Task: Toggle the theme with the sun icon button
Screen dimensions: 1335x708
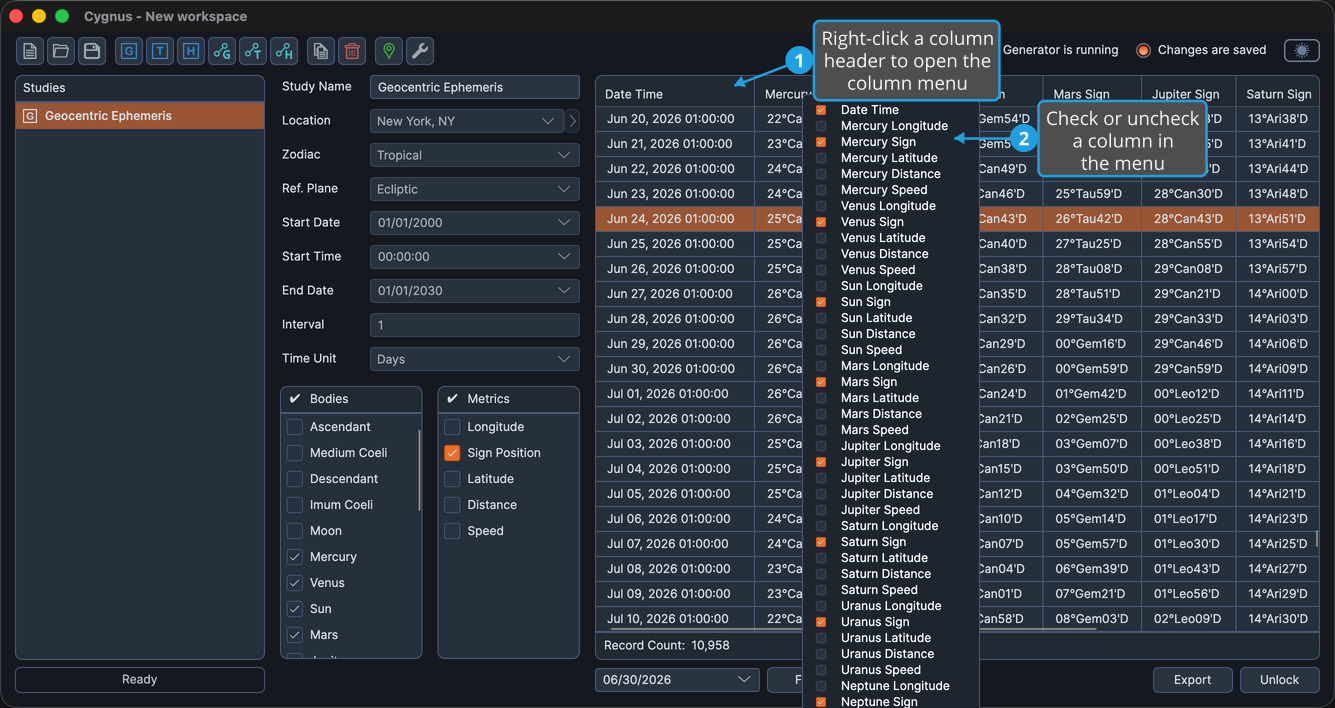Action: pos(1302,50)
